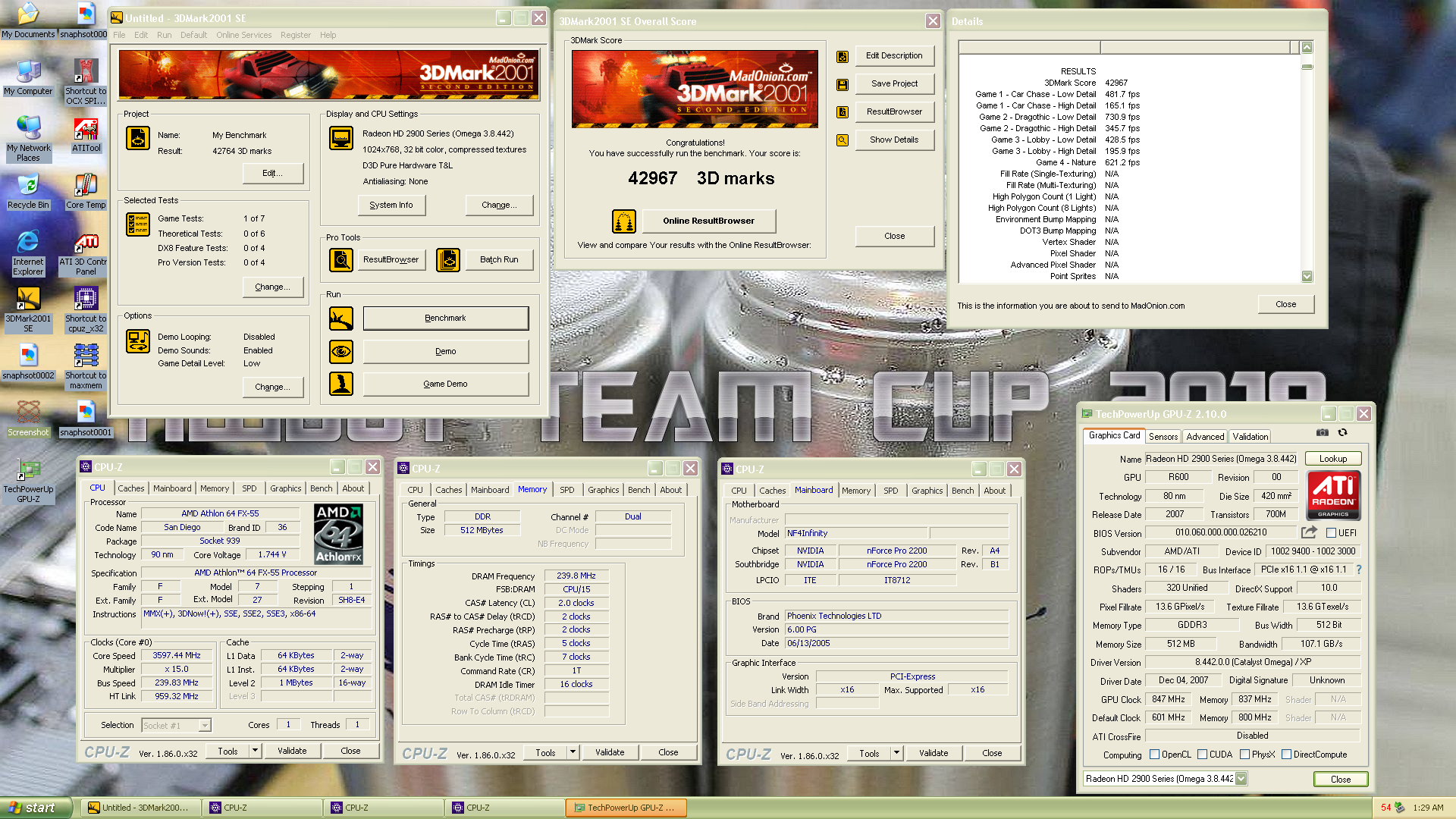The height and width of the screenshot is (819, 1456).
Task: Open the GPU selection dropdown in GPU-Z
Action: click(x=1241, y=779)
